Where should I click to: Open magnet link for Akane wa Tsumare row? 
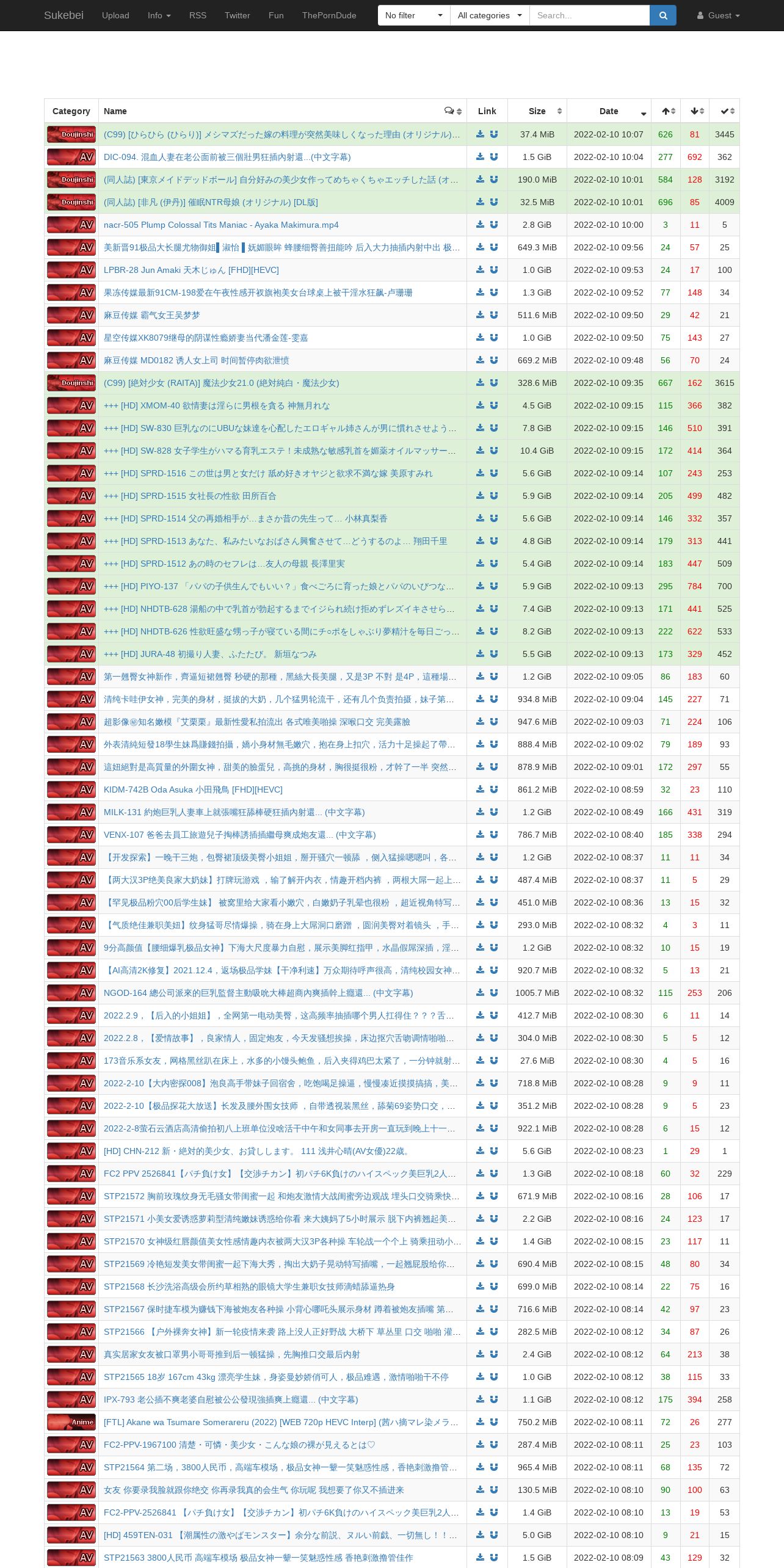pyautogui.click(x=494, y=1422)
